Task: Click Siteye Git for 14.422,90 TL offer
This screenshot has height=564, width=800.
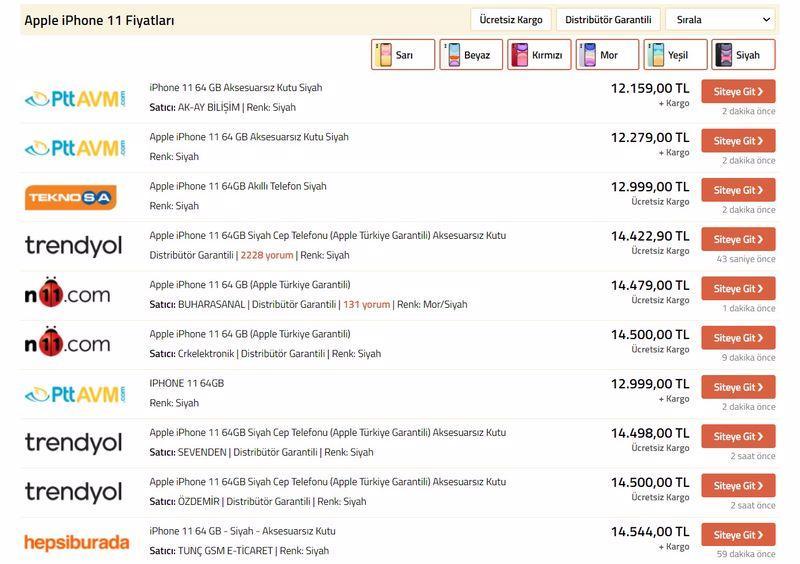Action: click(738, 239)
